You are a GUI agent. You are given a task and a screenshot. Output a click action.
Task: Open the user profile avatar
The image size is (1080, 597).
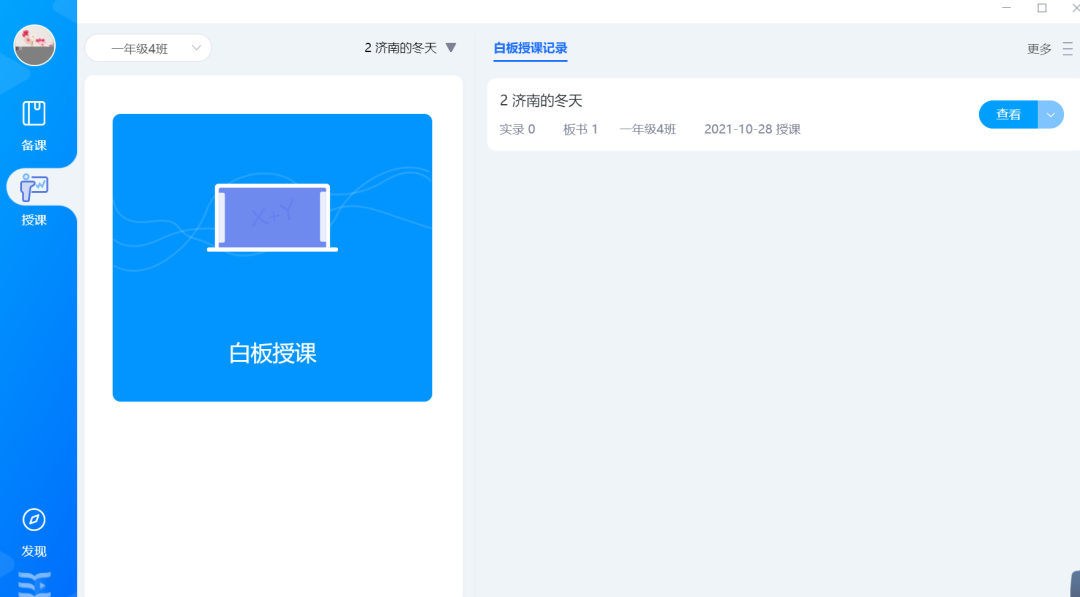click(x=34, y=45)
